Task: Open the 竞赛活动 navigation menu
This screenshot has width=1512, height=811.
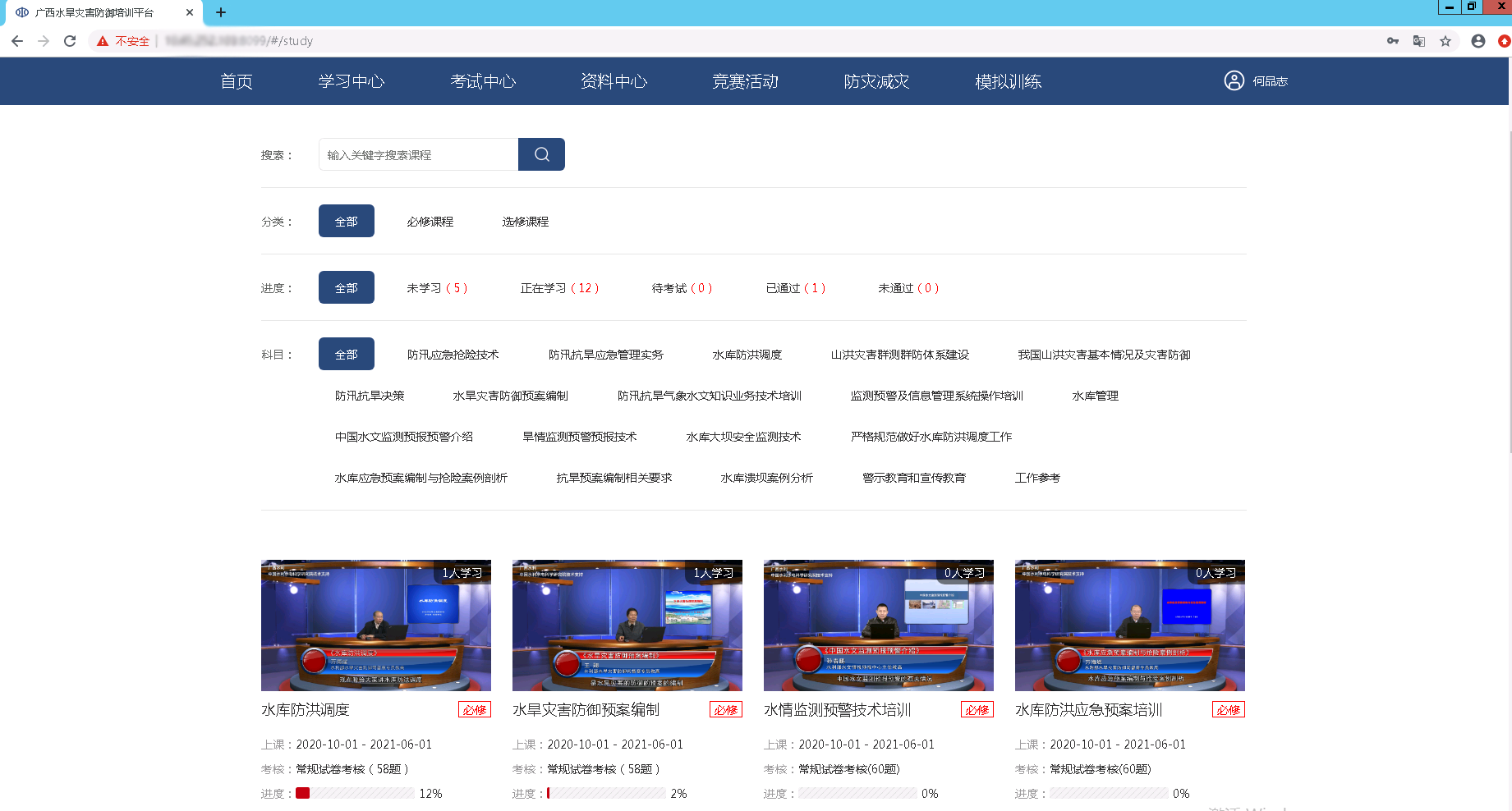Action: tap(746, 80)
